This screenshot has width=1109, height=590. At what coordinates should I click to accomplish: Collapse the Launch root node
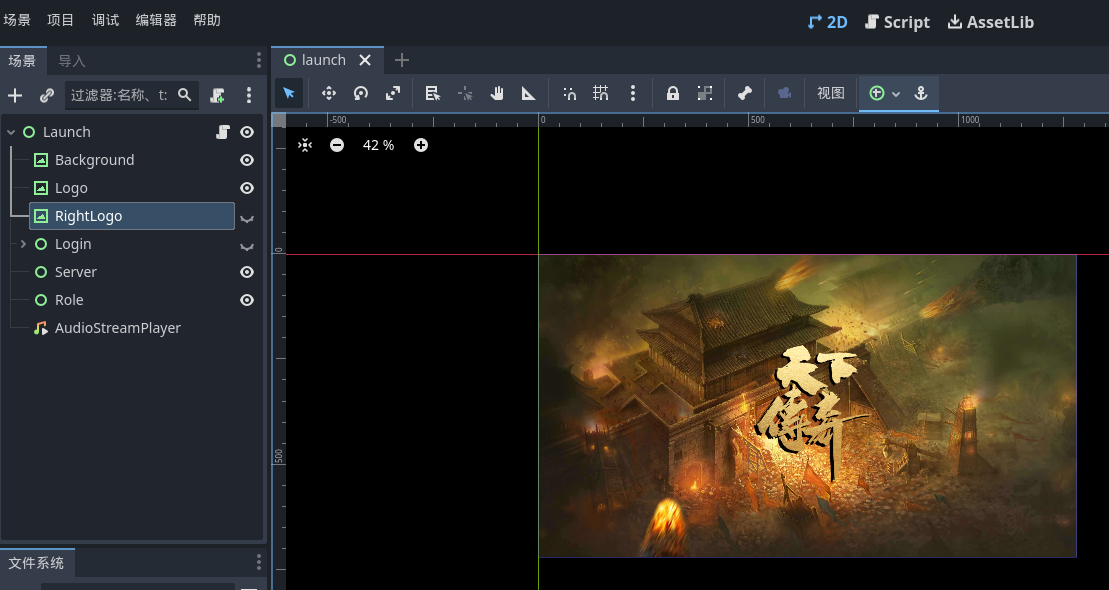click(x=11, y=132)
